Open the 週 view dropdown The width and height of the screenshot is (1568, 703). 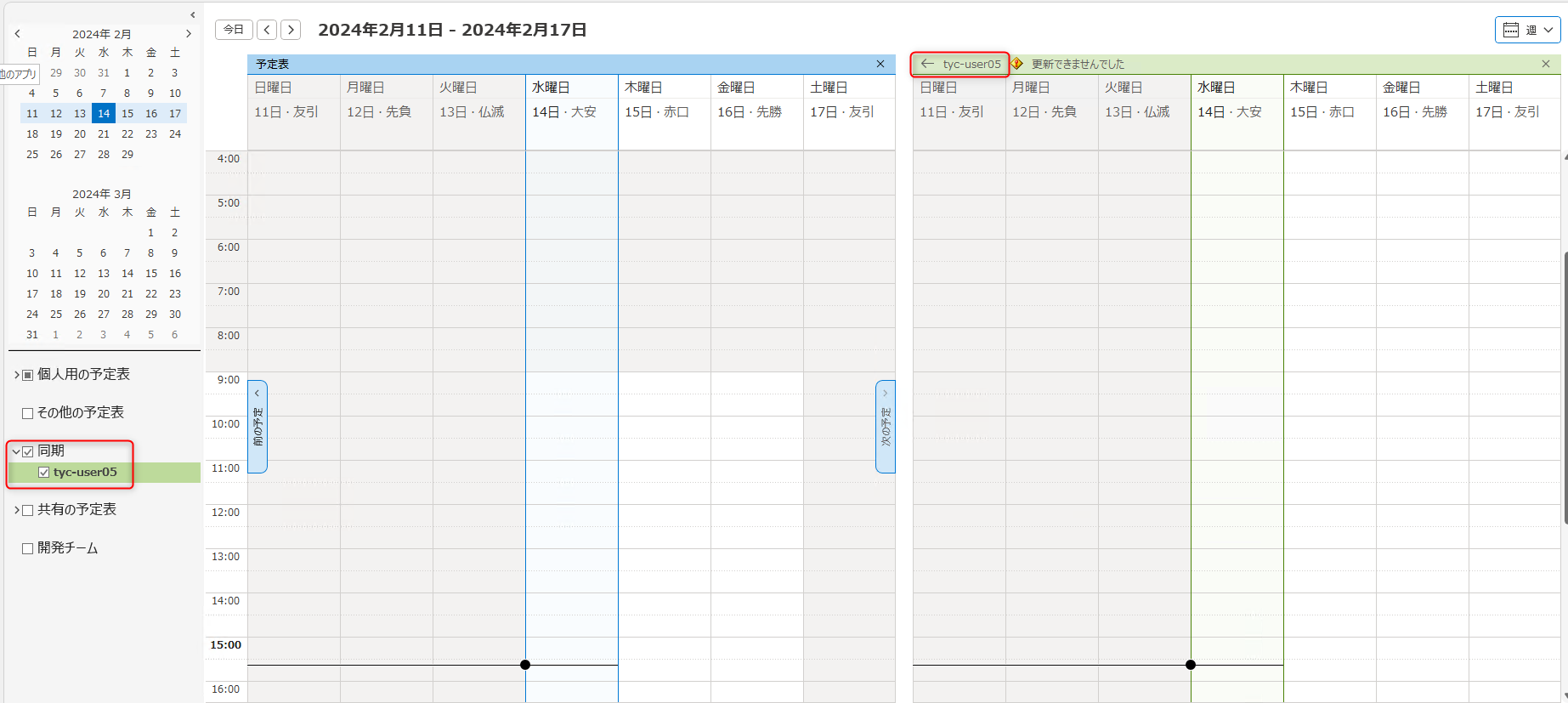(x=1528, y=30)
